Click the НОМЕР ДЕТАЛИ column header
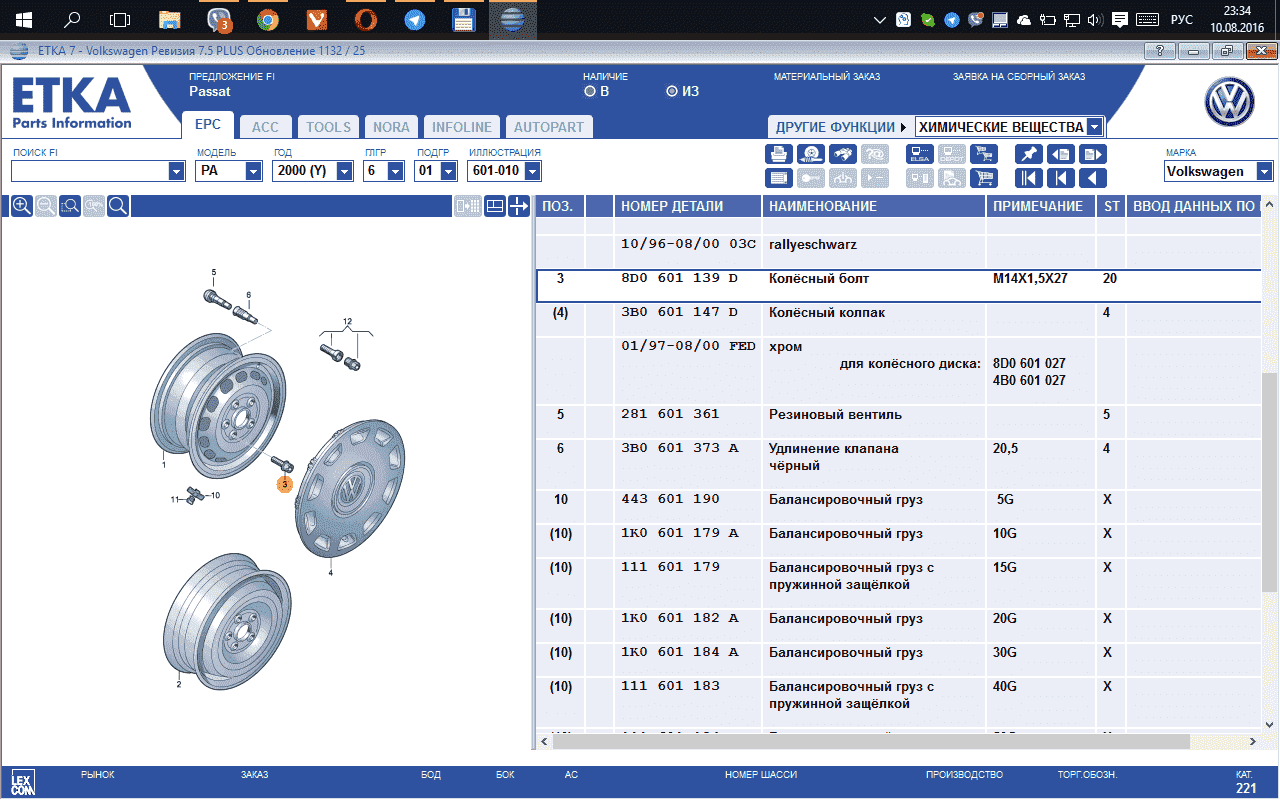Viewport: 1280px width, 800px height. [687, 206]
